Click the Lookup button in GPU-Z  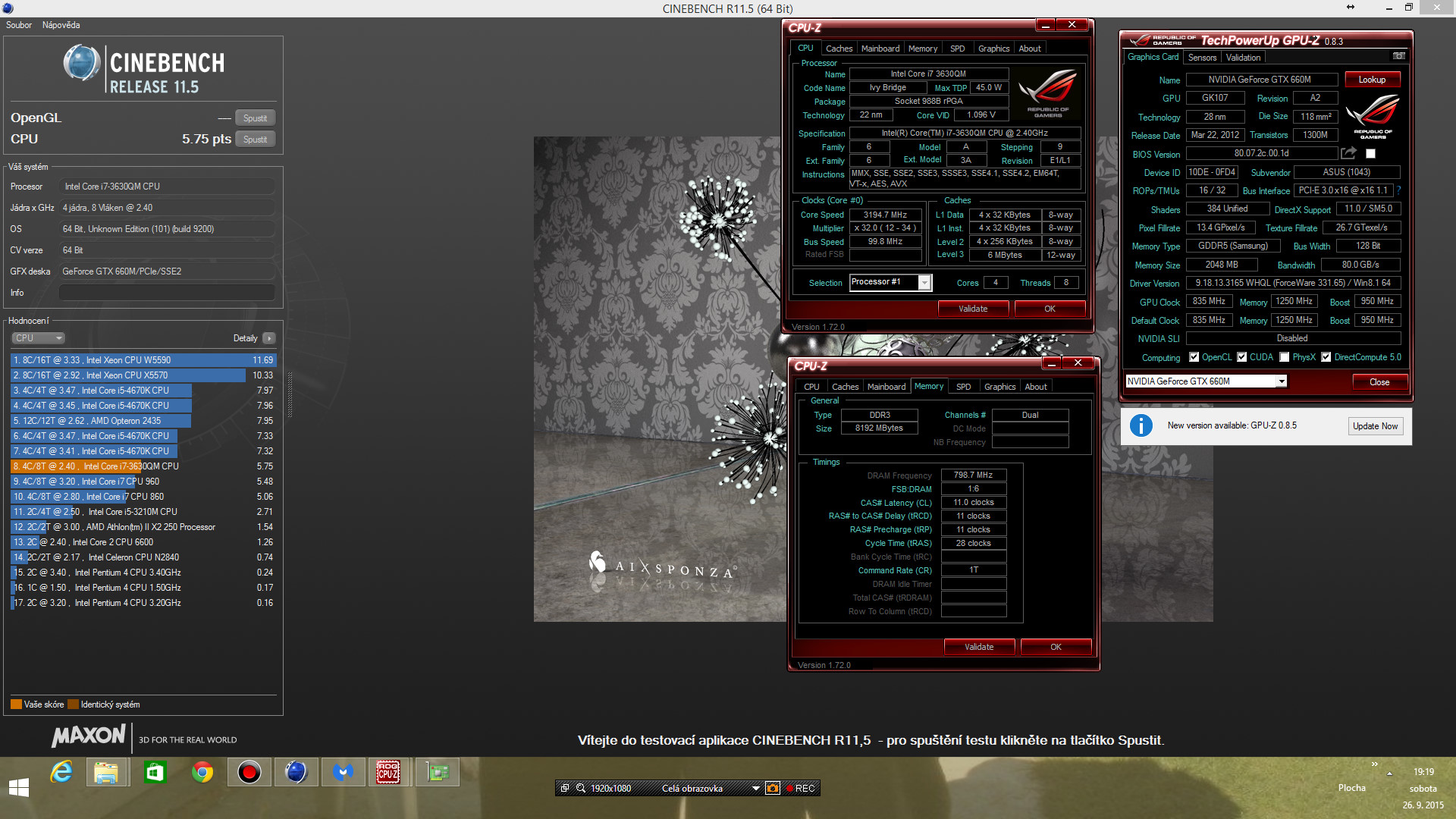coord(1372,80)
